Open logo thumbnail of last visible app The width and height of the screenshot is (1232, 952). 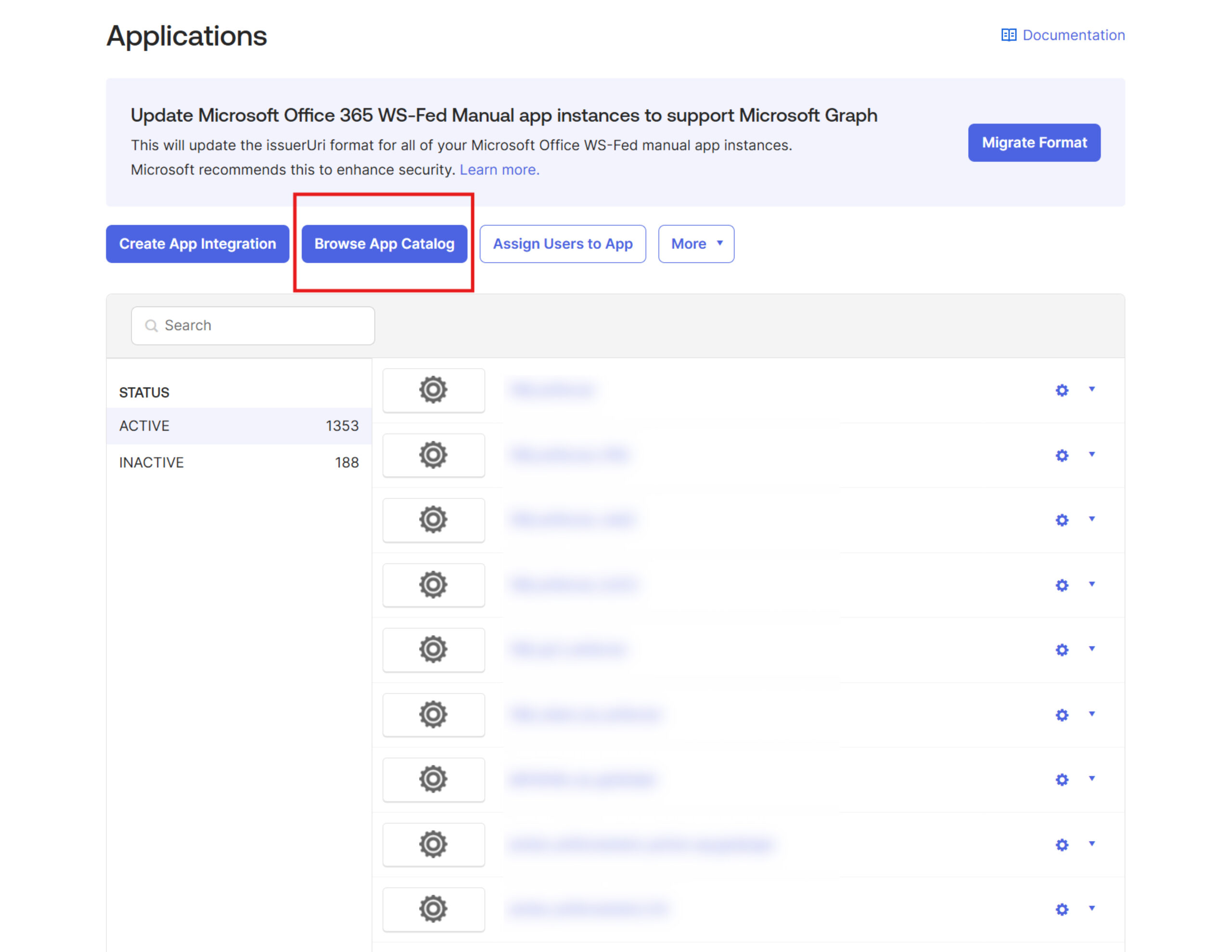pyautogui.click(x=433, y=909)
